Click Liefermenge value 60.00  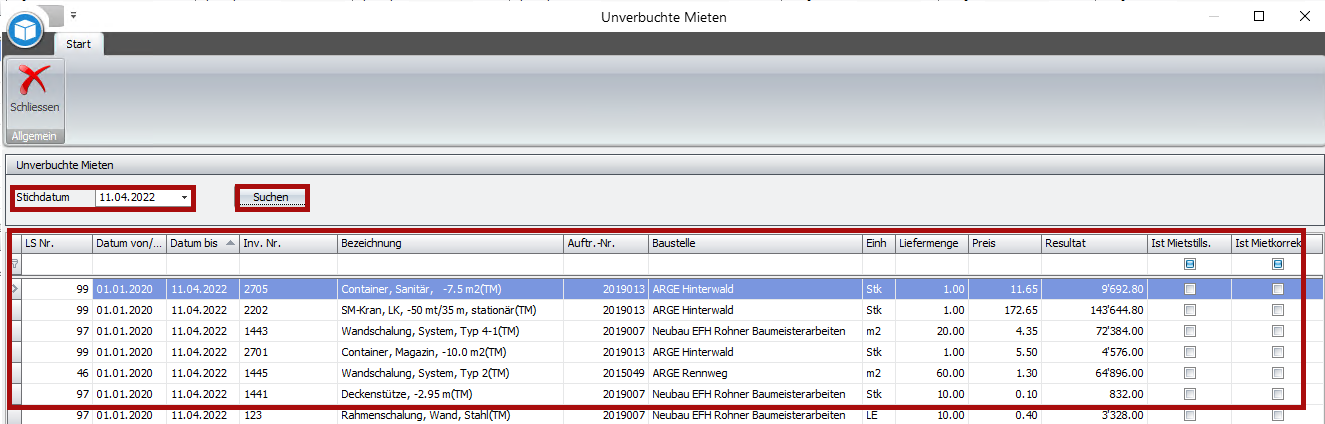(932, 373)
